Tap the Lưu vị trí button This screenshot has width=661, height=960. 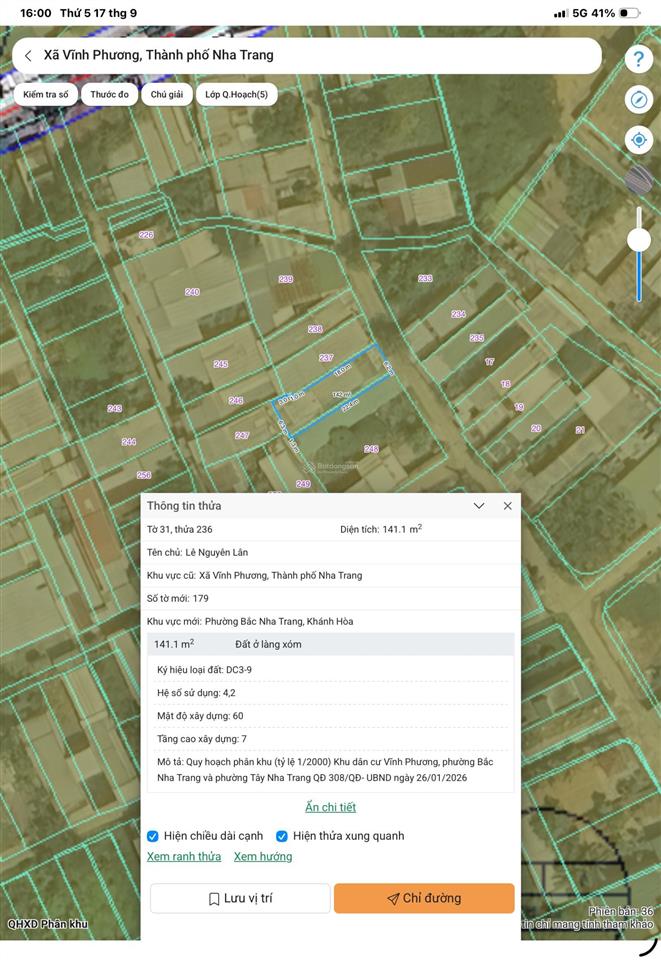240,898
